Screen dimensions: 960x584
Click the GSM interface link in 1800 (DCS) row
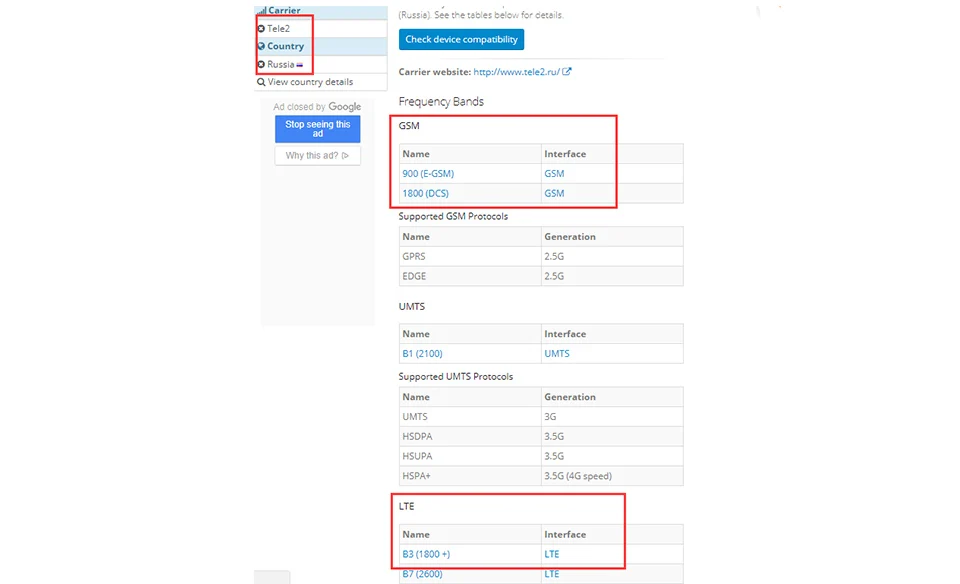(554, 193)
